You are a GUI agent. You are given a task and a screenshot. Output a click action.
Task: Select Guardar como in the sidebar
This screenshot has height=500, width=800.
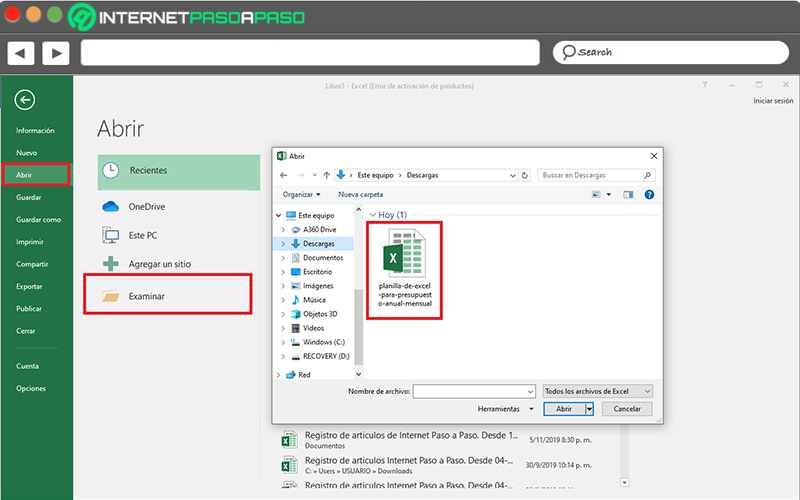tap(38, 219)
